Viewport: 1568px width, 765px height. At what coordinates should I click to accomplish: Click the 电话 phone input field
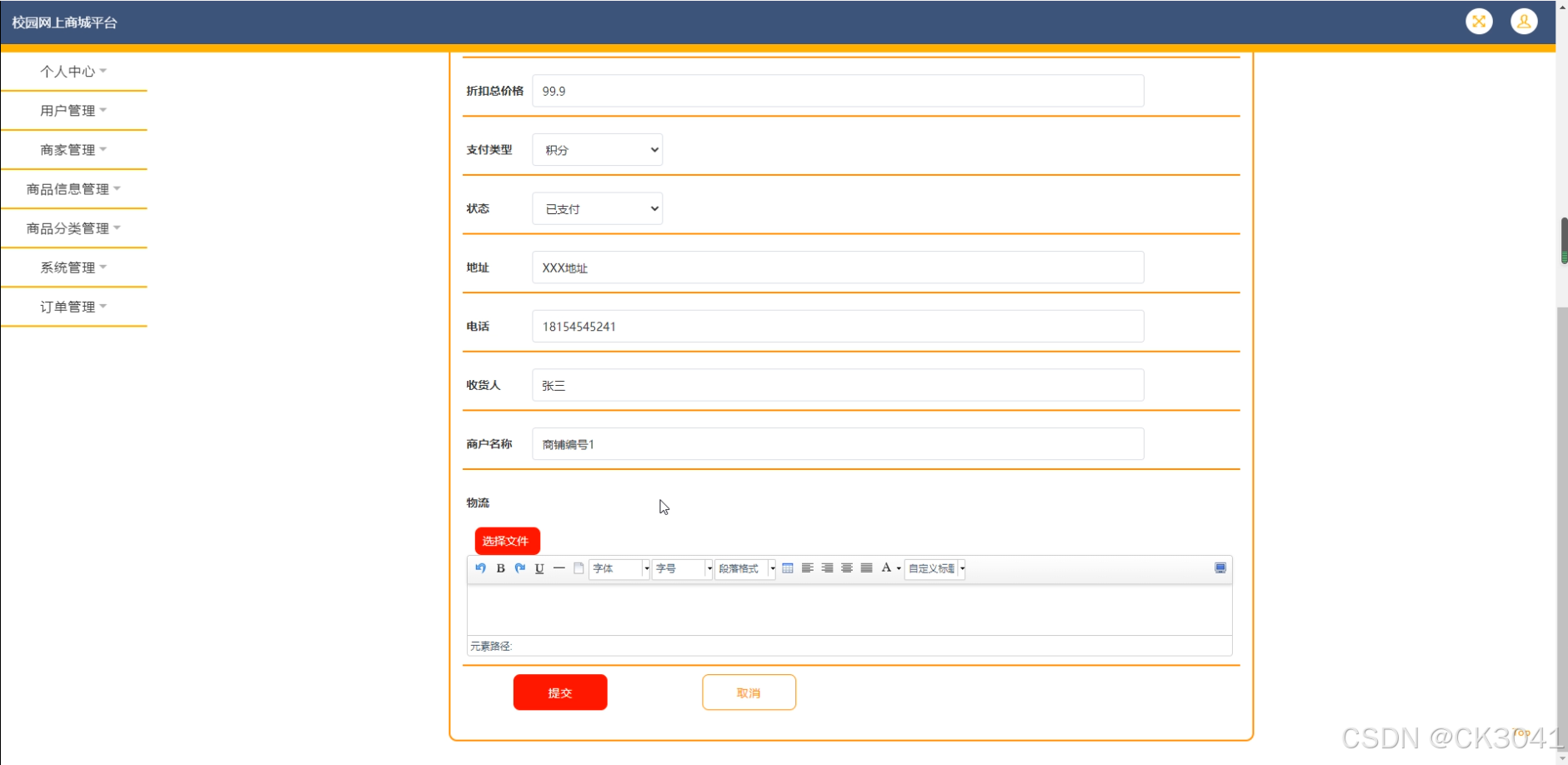click(x=838, y=327)
